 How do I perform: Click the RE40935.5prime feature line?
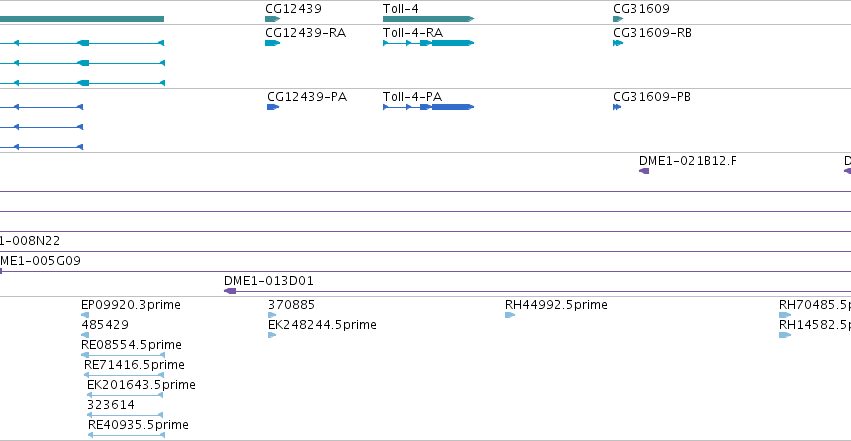pyautogui.click(x=126, y=435)
